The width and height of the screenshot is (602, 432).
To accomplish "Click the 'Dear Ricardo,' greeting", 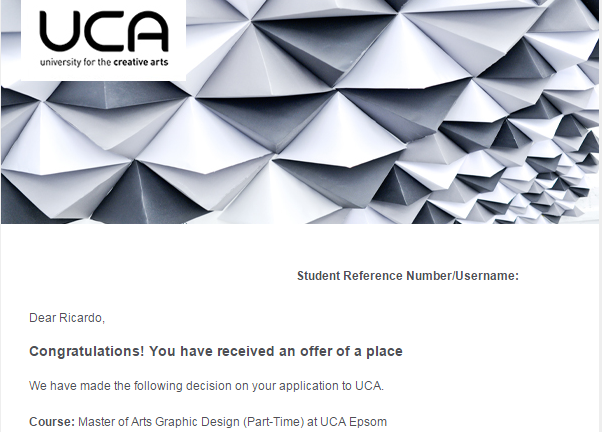I will pyautogui.click(x=66, y=318).
